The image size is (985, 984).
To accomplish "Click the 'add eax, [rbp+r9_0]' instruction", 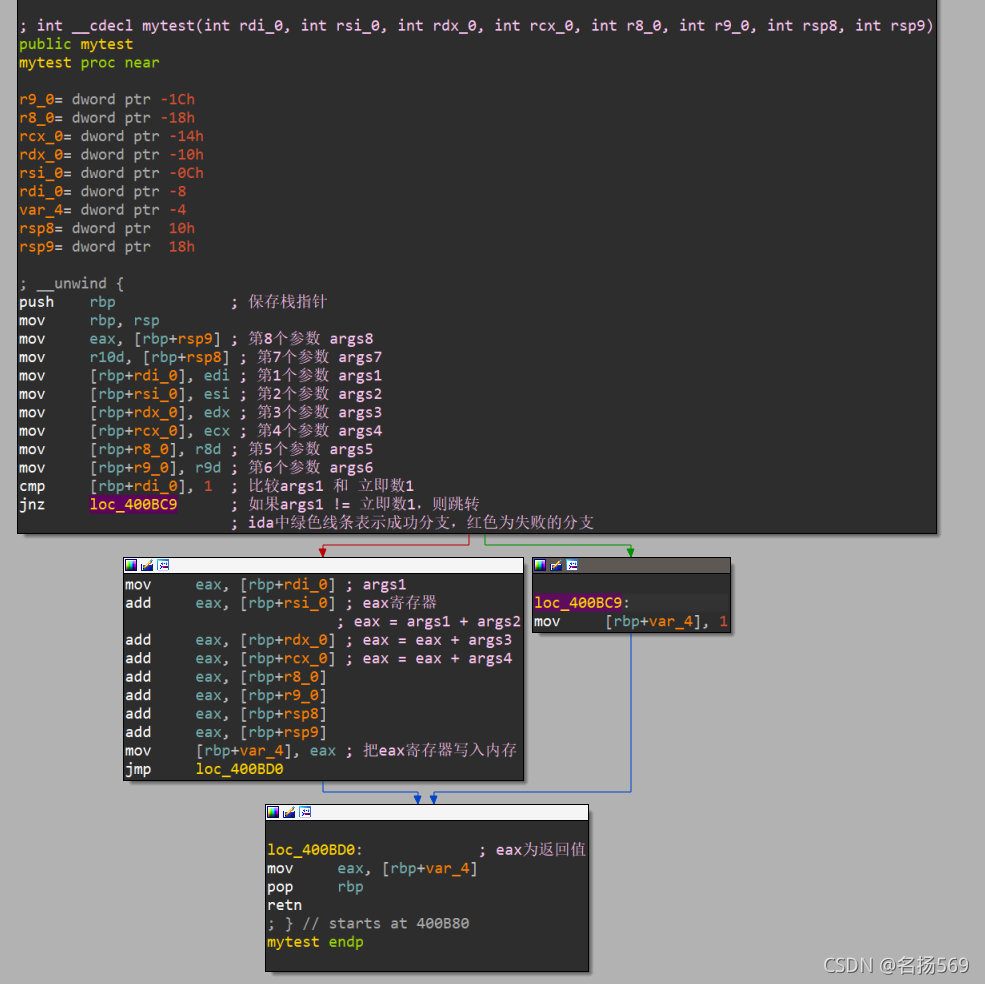I will [226, 695].
